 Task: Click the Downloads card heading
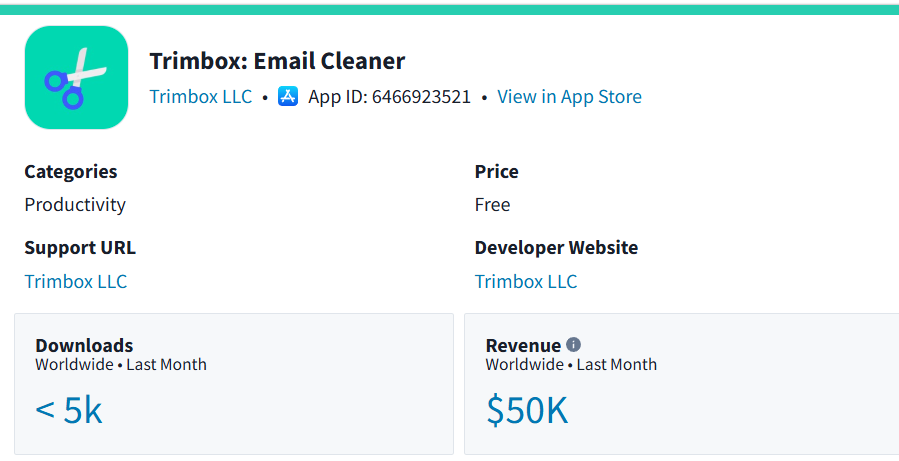84,345
